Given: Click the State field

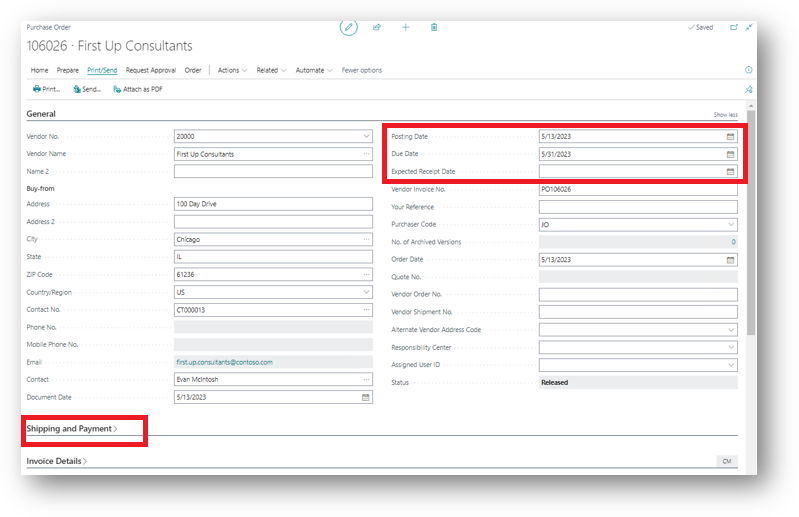Looking at the screenshot, I should (273, 257).
